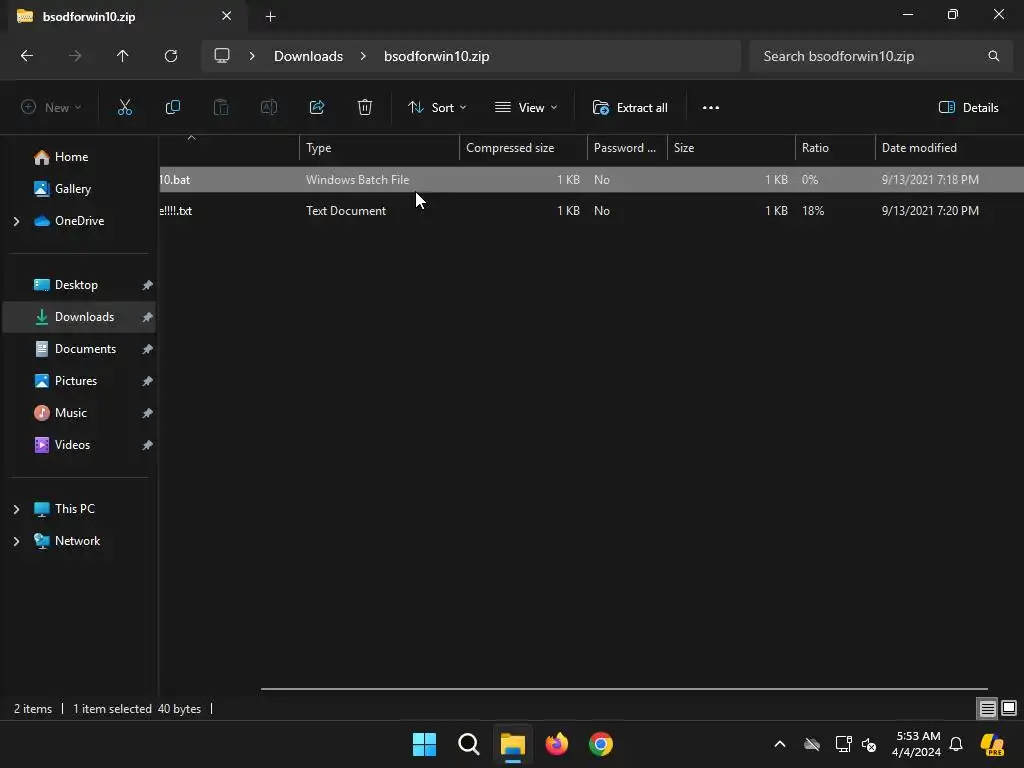Open a new tab with plus button

pyautogui.click(x=270, y=17)
